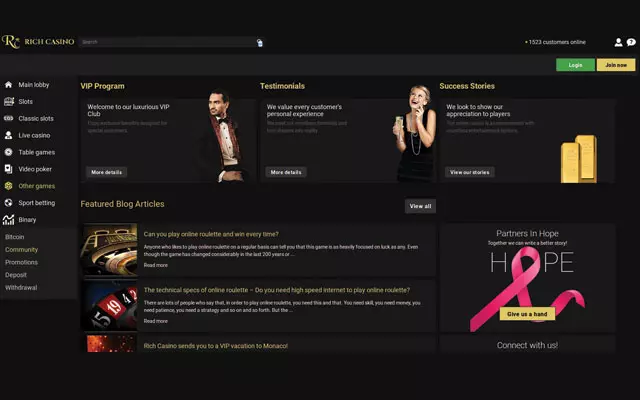Click the Success Stories heading
This screenshot has height=400, width=640.
click(x=467, y=86)
